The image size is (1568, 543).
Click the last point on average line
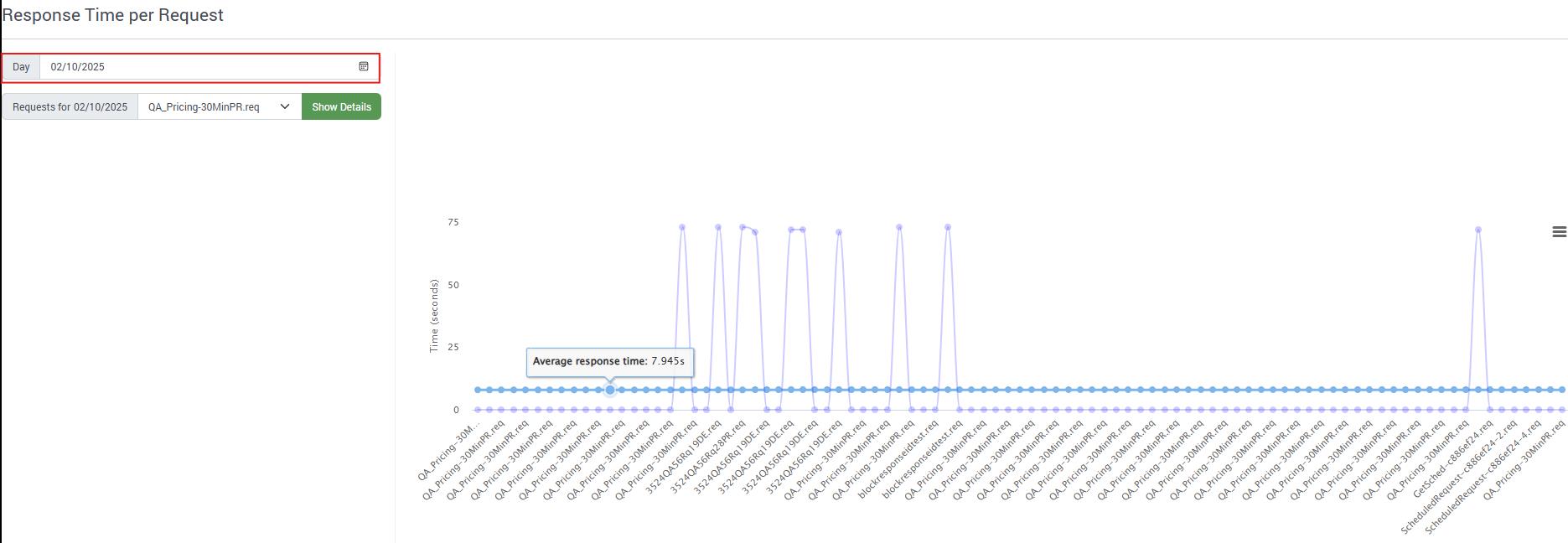tap(1562, 390)
